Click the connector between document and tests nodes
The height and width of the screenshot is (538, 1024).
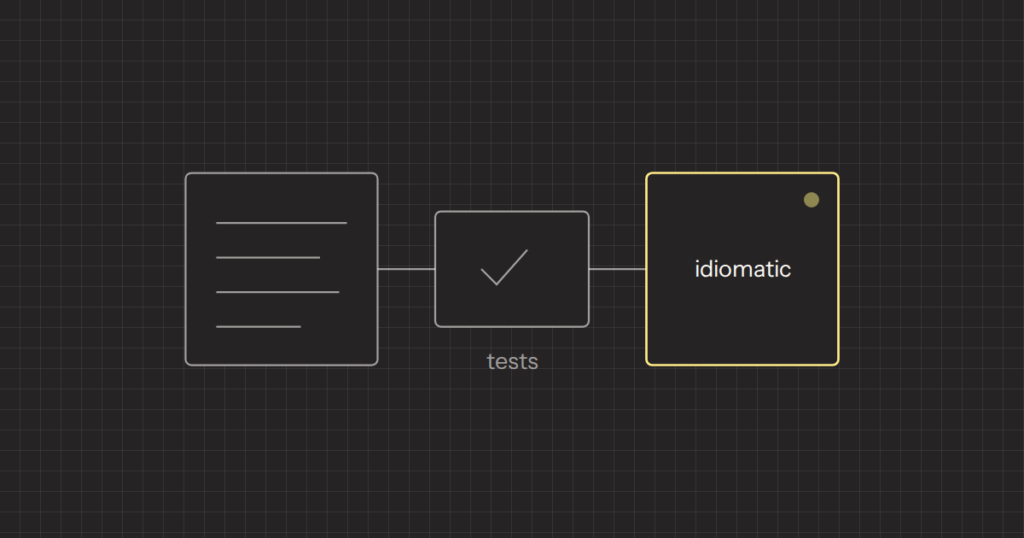pyautogui.click(x=407, y=269)
